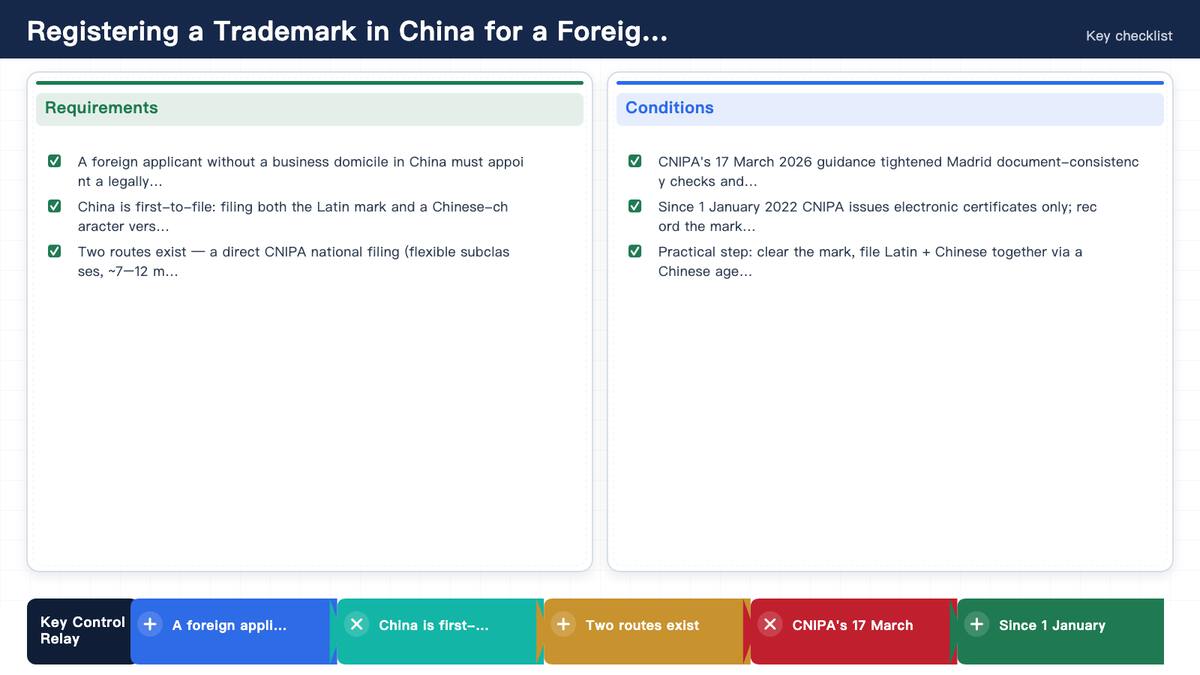Image resolution: width=1200 pixels, height=675 pixels.
Task: Select the 'China is first-...' teal step
Action: pyautogui.click(x=441, y=632)
